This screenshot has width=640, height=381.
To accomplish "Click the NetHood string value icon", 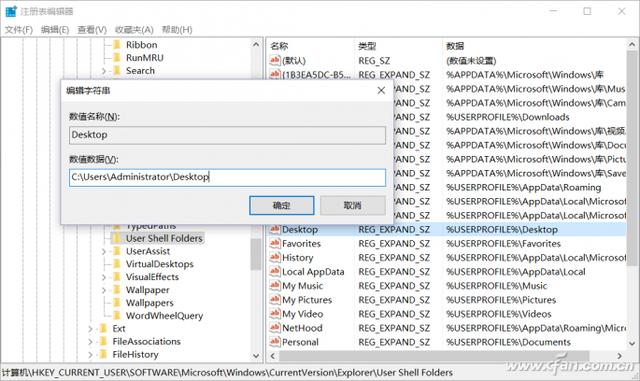I will coord(275,328).
